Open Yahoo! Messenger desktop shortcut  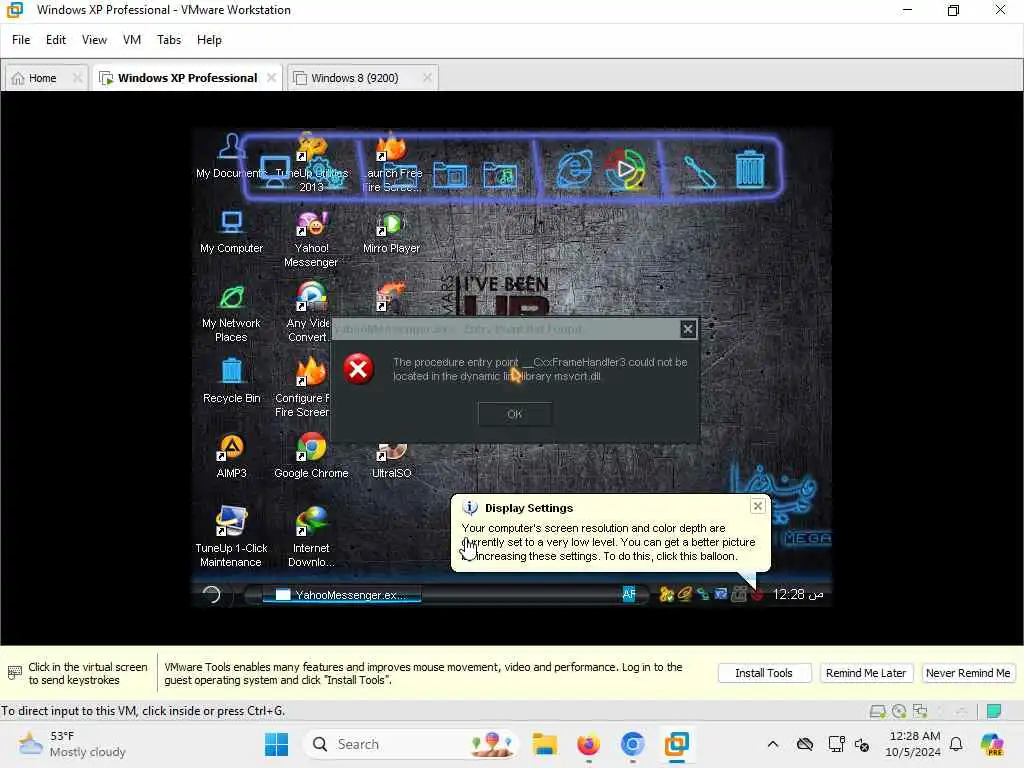point(311,238)
